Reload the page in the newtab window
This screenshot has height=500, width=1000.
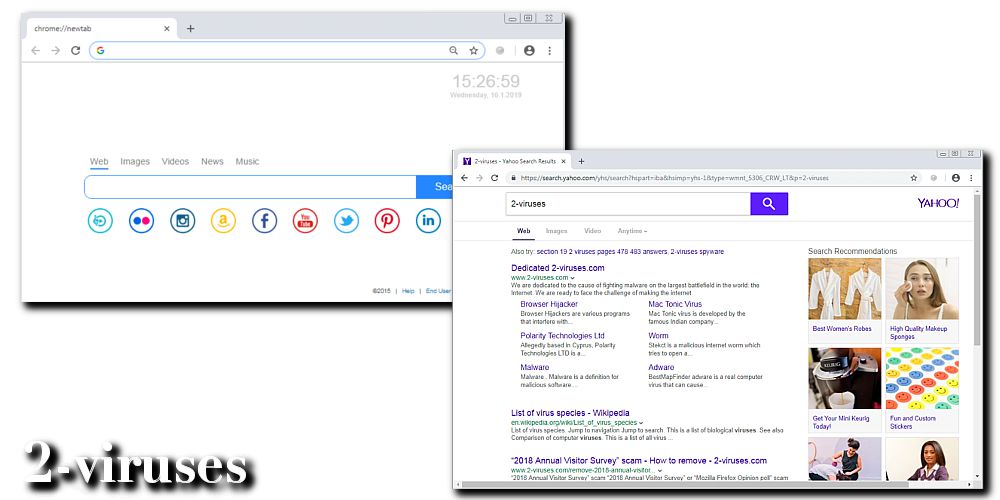pyautogui.click(x=75, y=50)
